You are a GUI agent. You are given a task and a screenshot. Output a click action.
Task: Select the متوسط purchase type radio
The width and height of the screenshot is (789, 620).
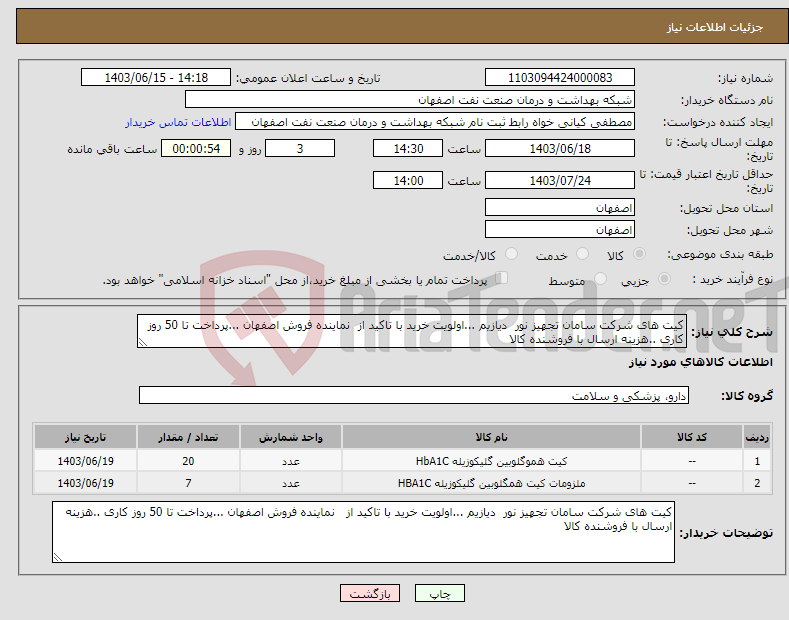[x=600, y=279]
